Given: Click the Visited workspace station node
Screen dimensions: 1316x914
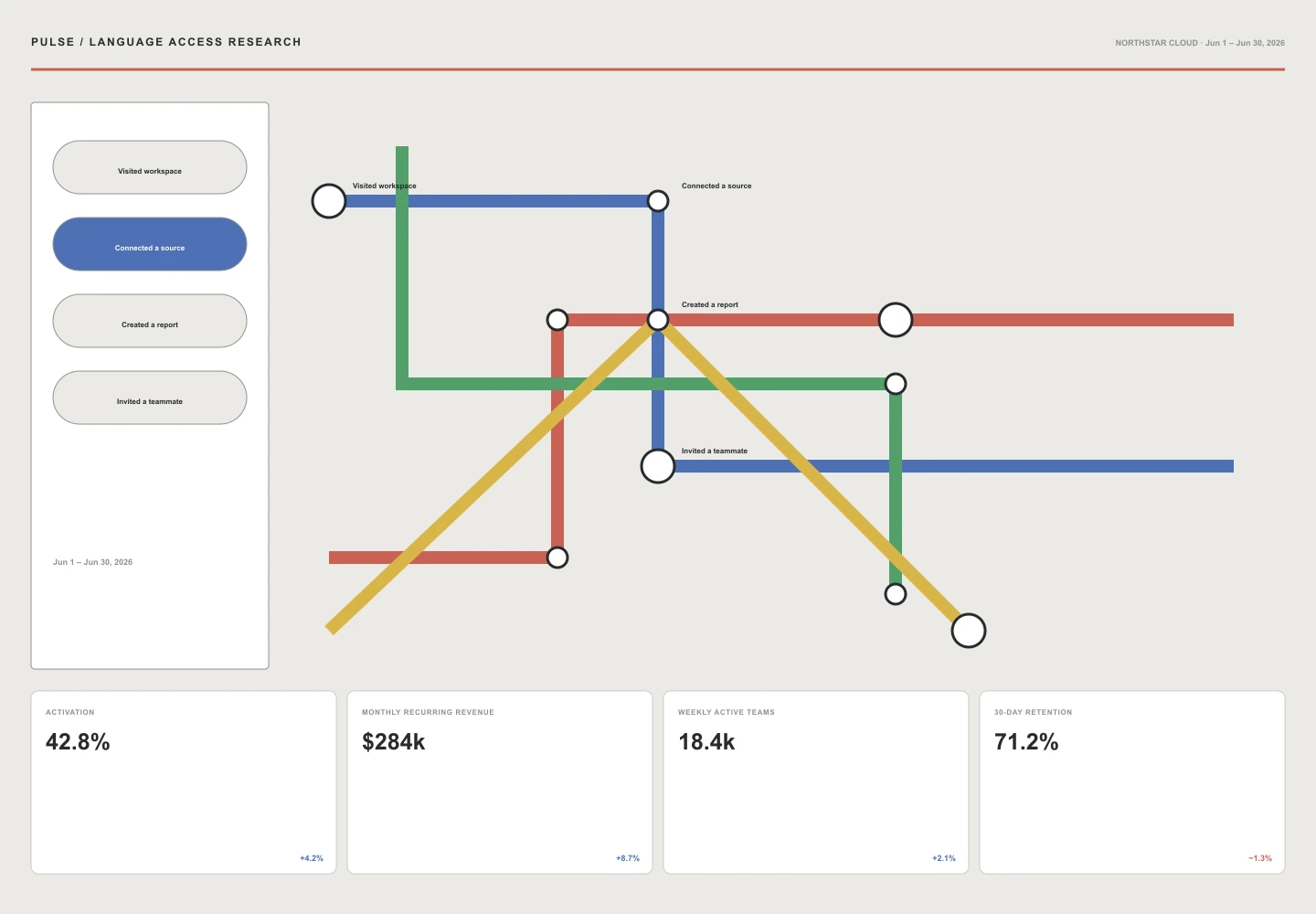Looking at the screenshot, I should coord(329,201).
